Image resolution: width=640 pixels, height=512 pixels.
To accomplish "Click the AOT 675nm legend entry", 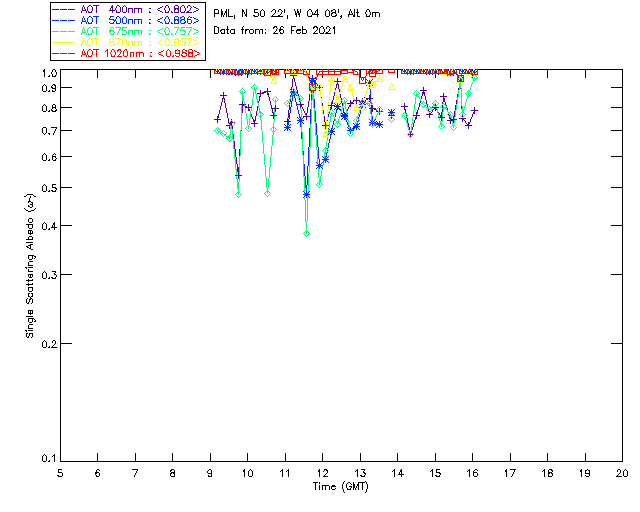I will (127, 31).
